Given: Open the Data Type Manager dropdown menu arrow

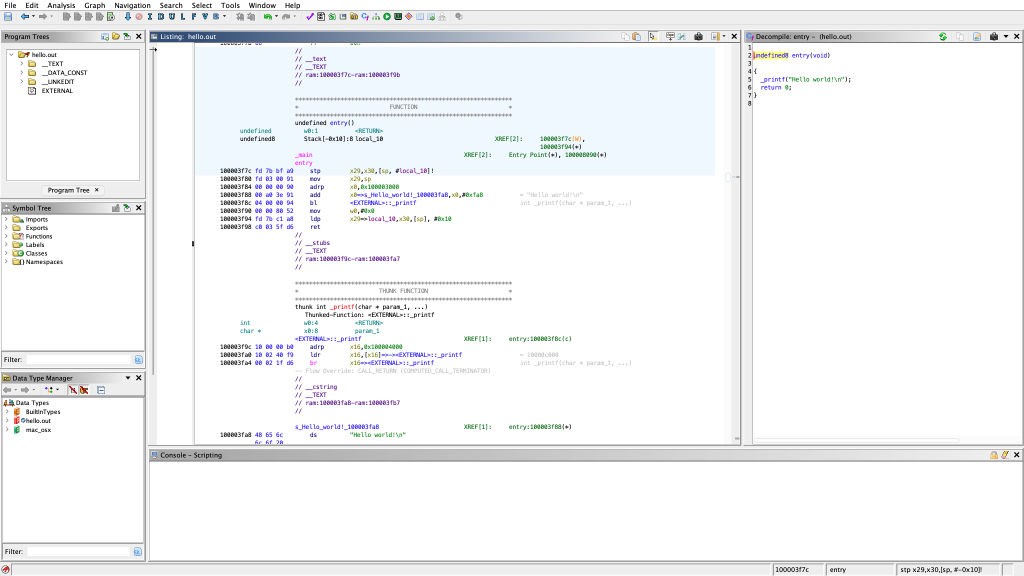Looking at the screenshot, I should point(127,378).
